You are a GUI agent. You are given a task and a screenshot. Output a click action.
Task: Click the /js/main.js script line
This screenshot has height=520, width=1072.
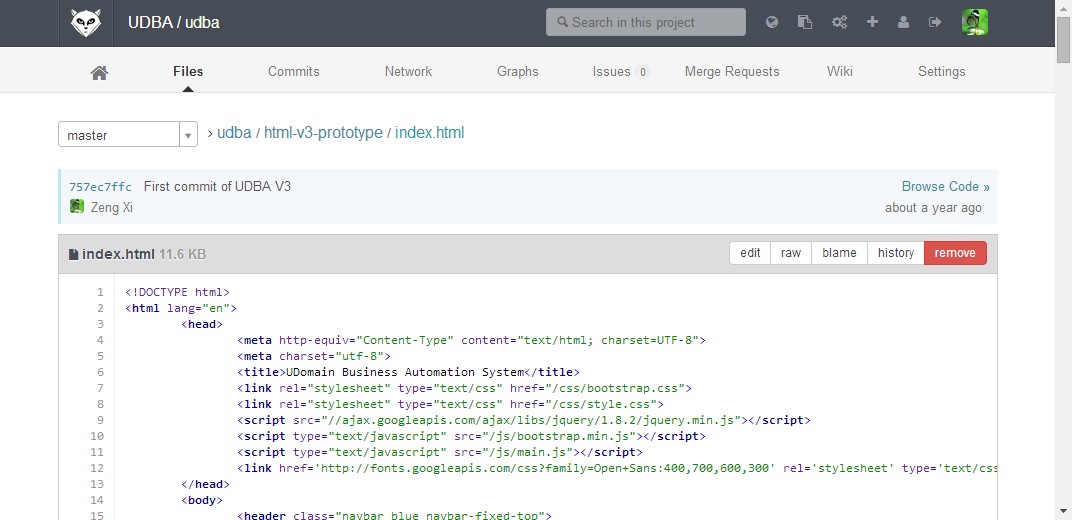click(x=440, y=452)
